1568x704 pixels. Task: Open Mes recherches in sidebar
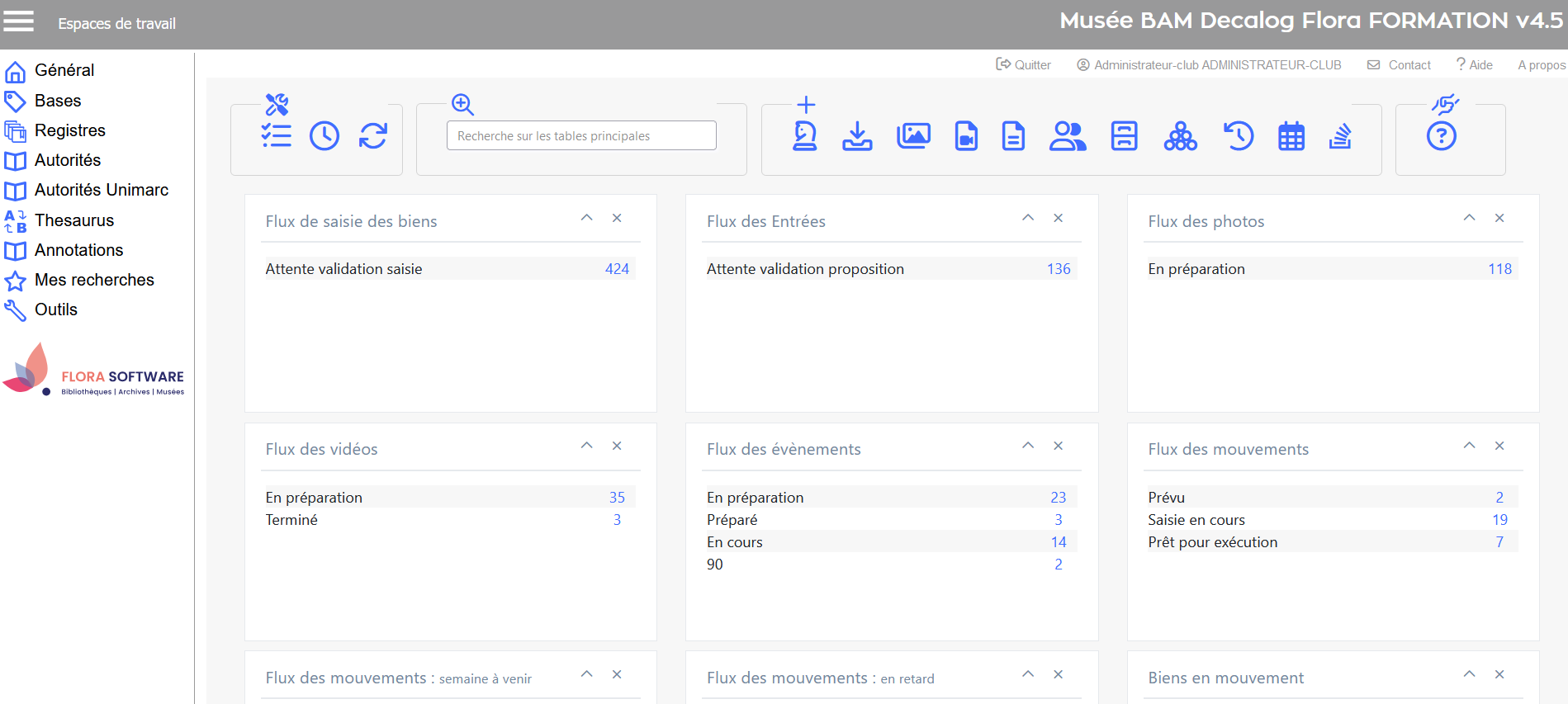(x=94, y=280)
